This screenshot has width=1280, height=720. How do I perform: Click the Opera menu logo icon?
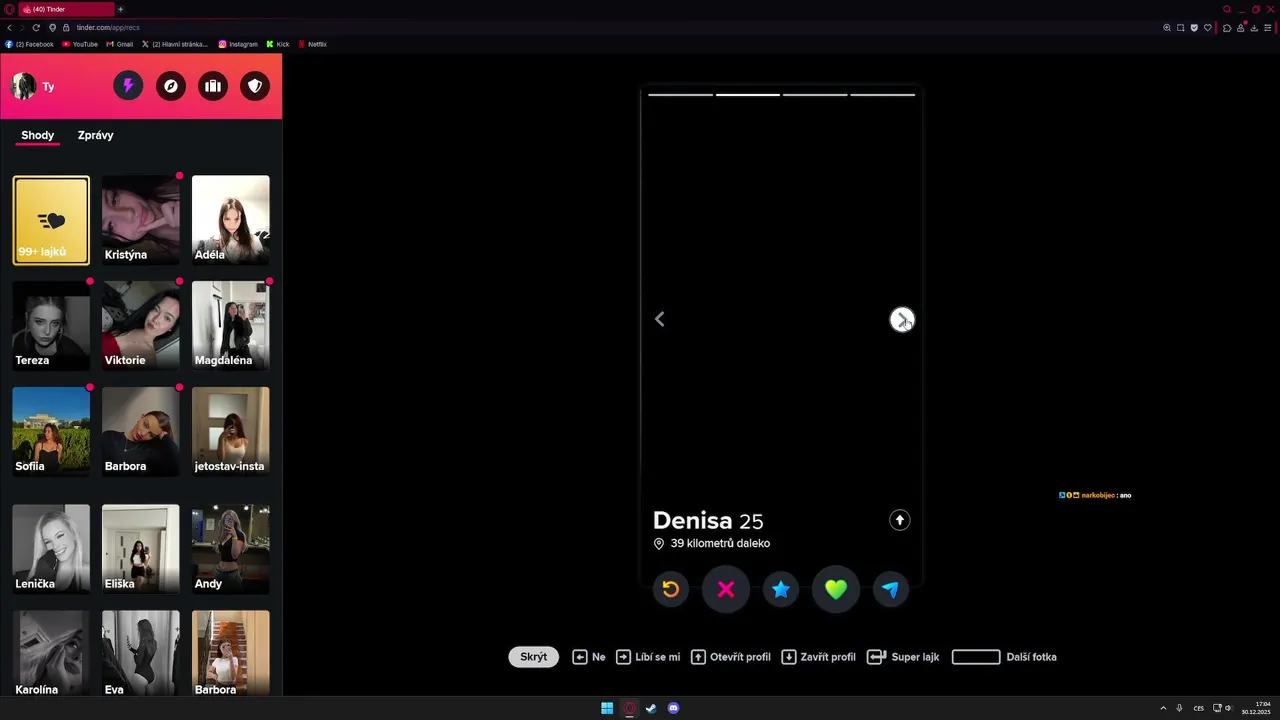coord(8,9)
